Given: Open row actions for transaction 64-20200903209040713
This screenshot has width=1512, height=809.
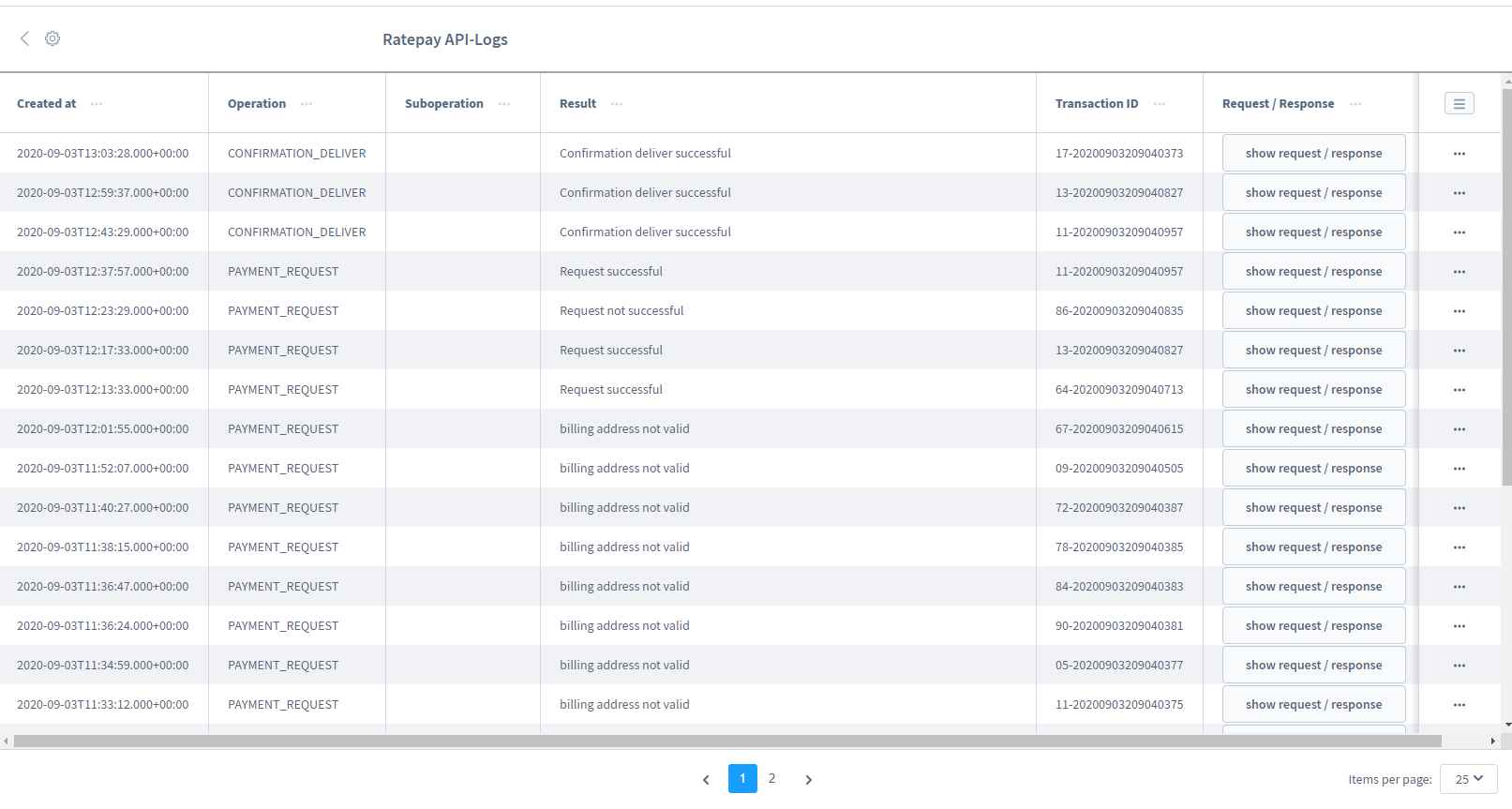Looking at the screenshot, I should pyautogui.click(x=1460, y=390).
